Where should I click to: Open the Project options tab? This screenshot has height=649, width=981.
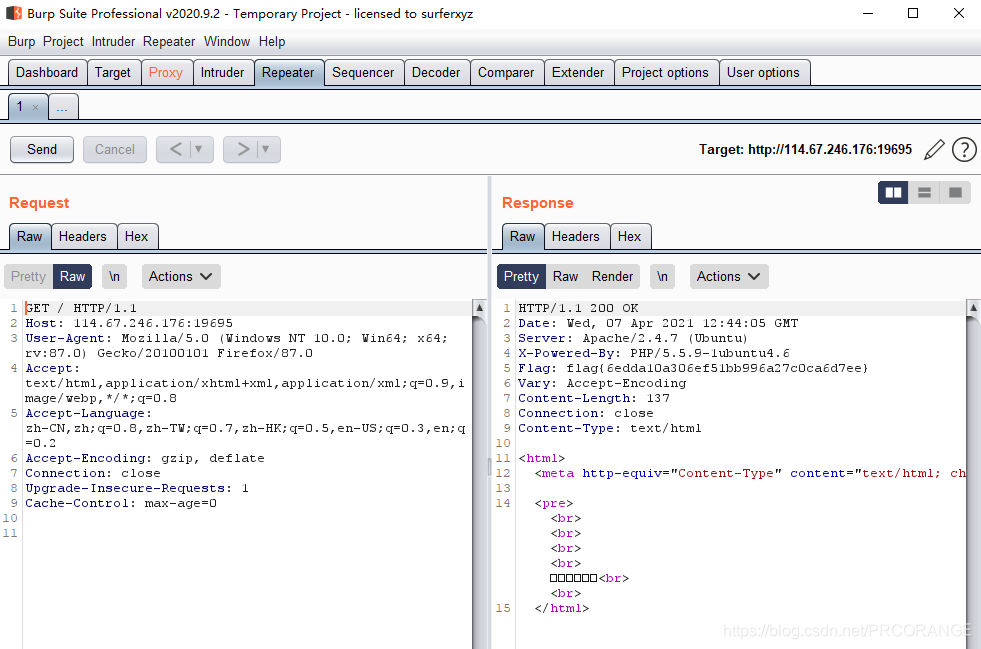[x=665, y=73]
